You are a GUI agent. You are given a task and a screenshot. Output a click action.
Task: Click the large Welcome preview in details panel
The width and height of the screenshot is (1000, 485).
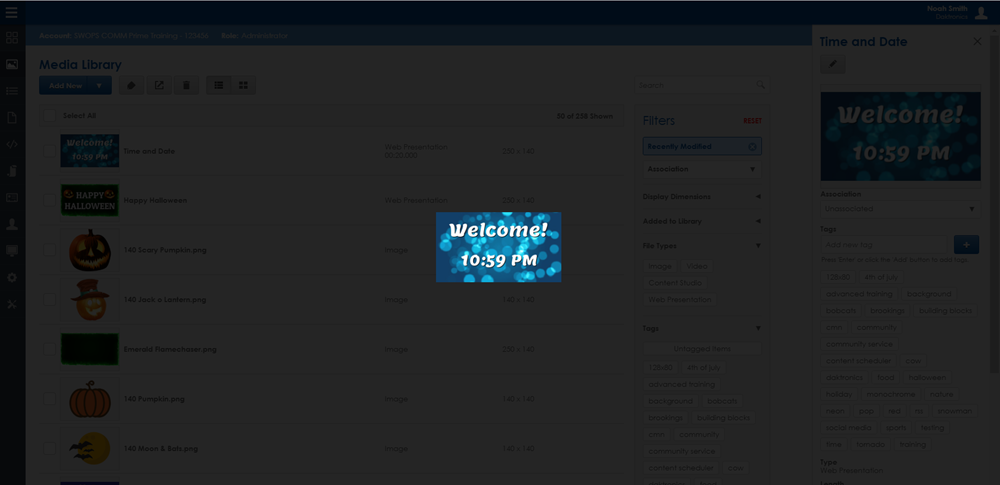(x=901, y=136)
